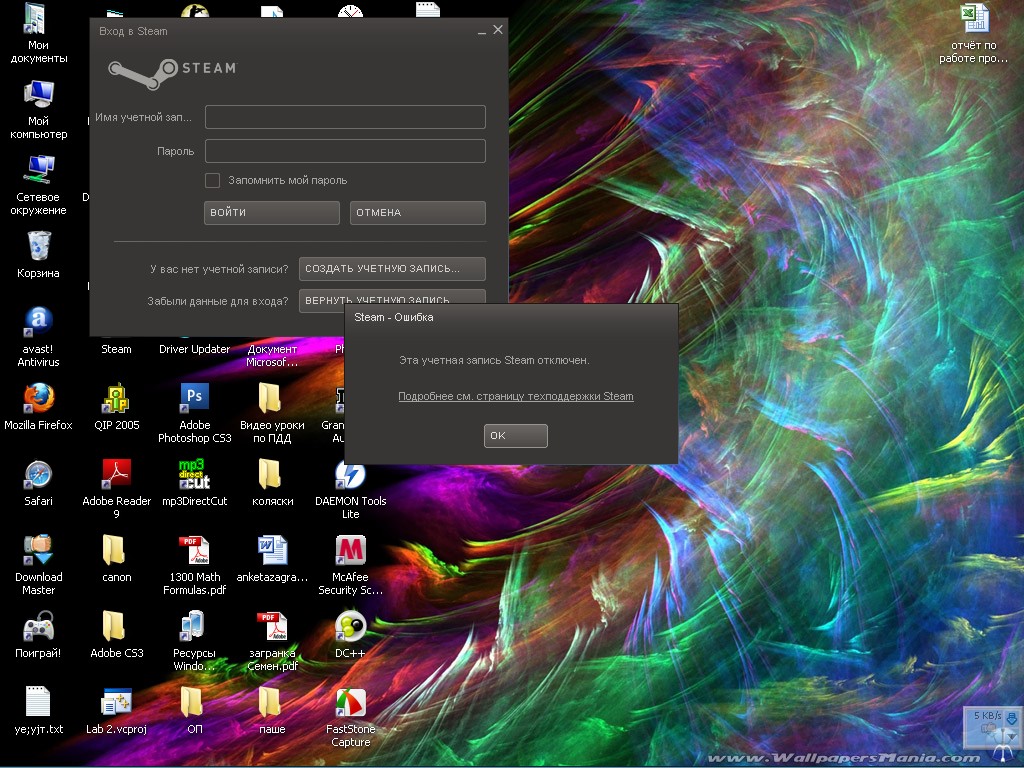Select the DAEMON Tools Lite icon

(x=350, y=491)
